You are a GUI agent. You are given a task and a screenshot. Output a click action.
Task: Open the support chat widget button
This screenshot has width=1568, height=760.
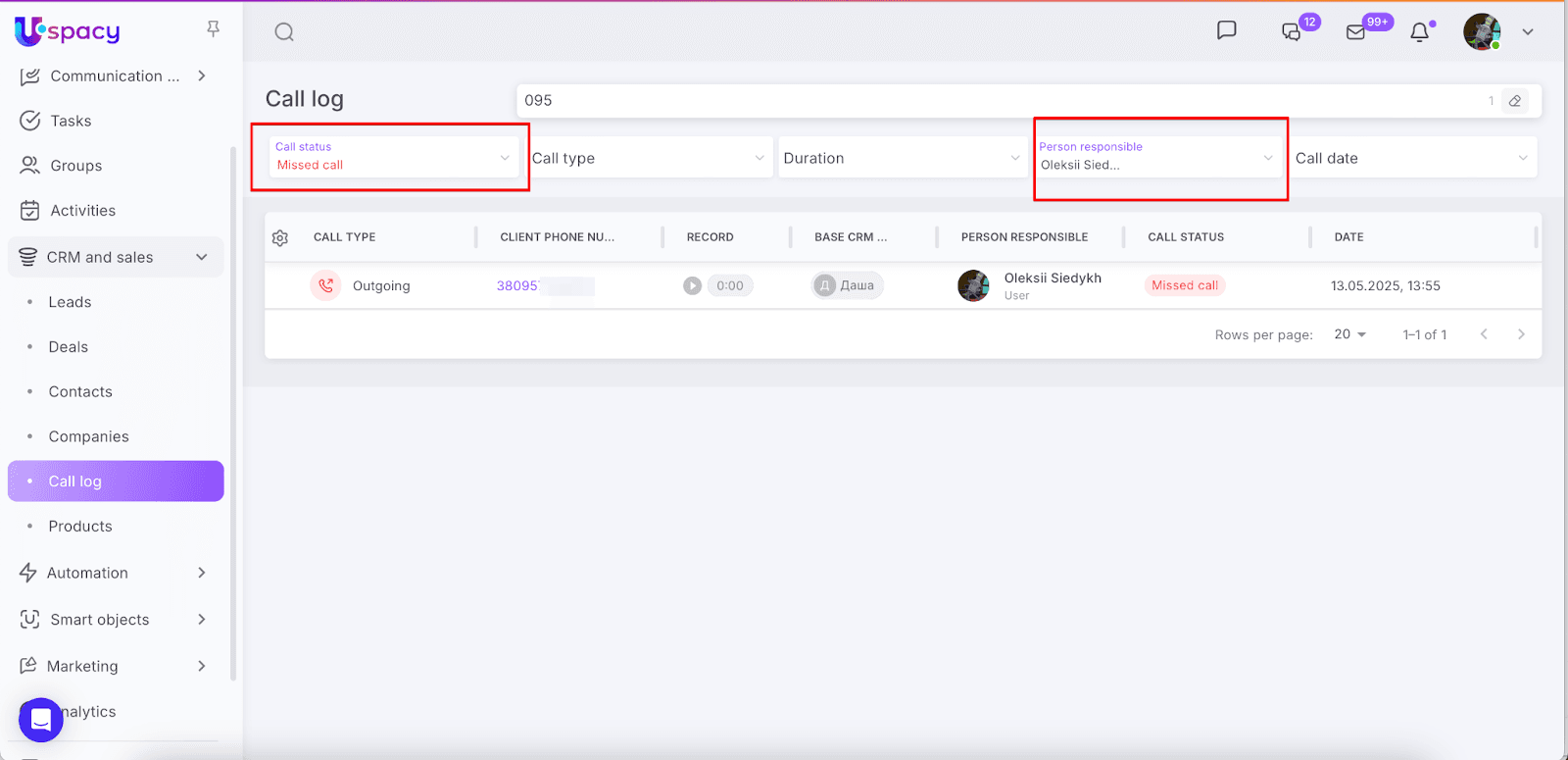tap(41, 720)
